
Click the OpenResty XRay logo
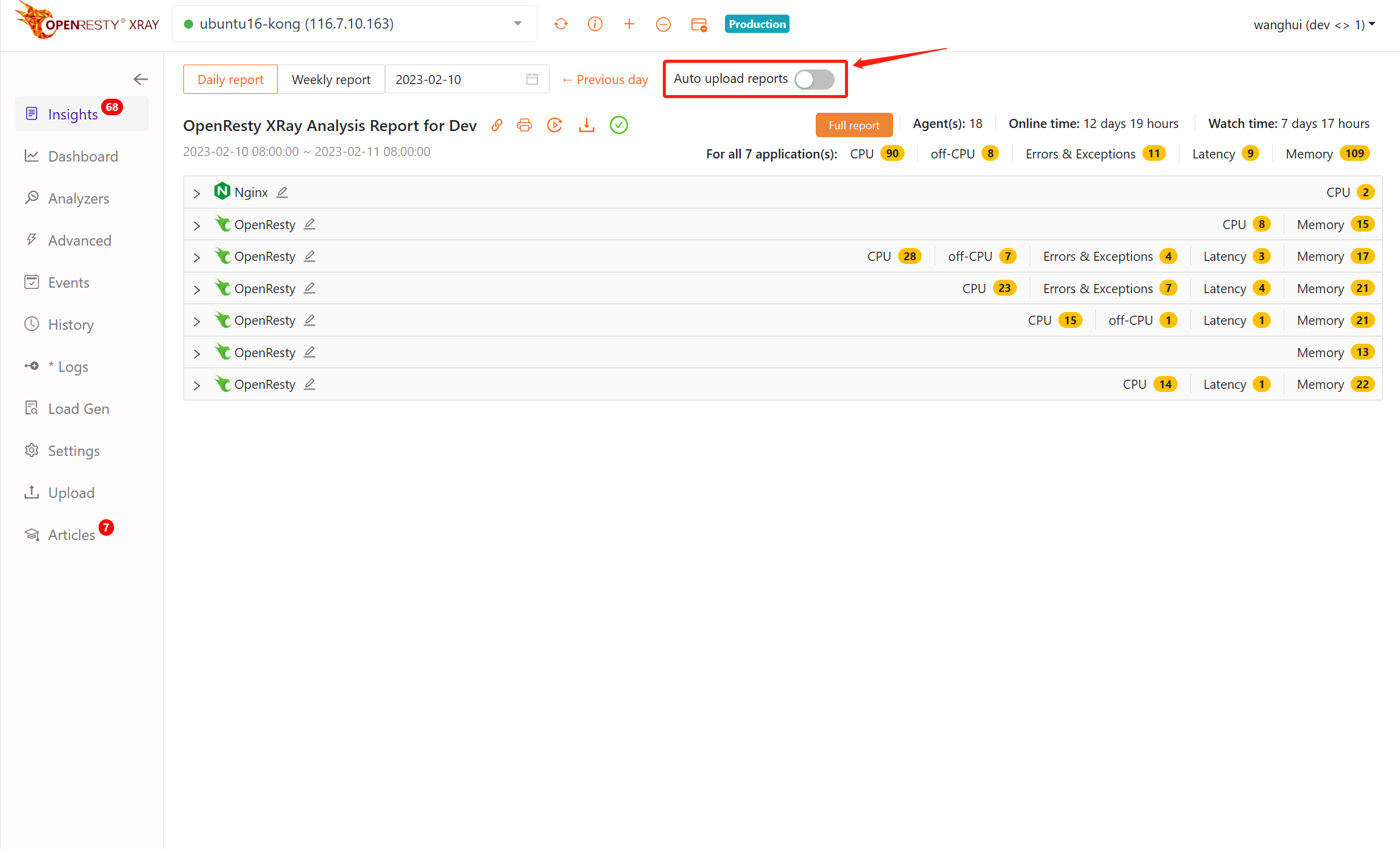tap(87, 21)
